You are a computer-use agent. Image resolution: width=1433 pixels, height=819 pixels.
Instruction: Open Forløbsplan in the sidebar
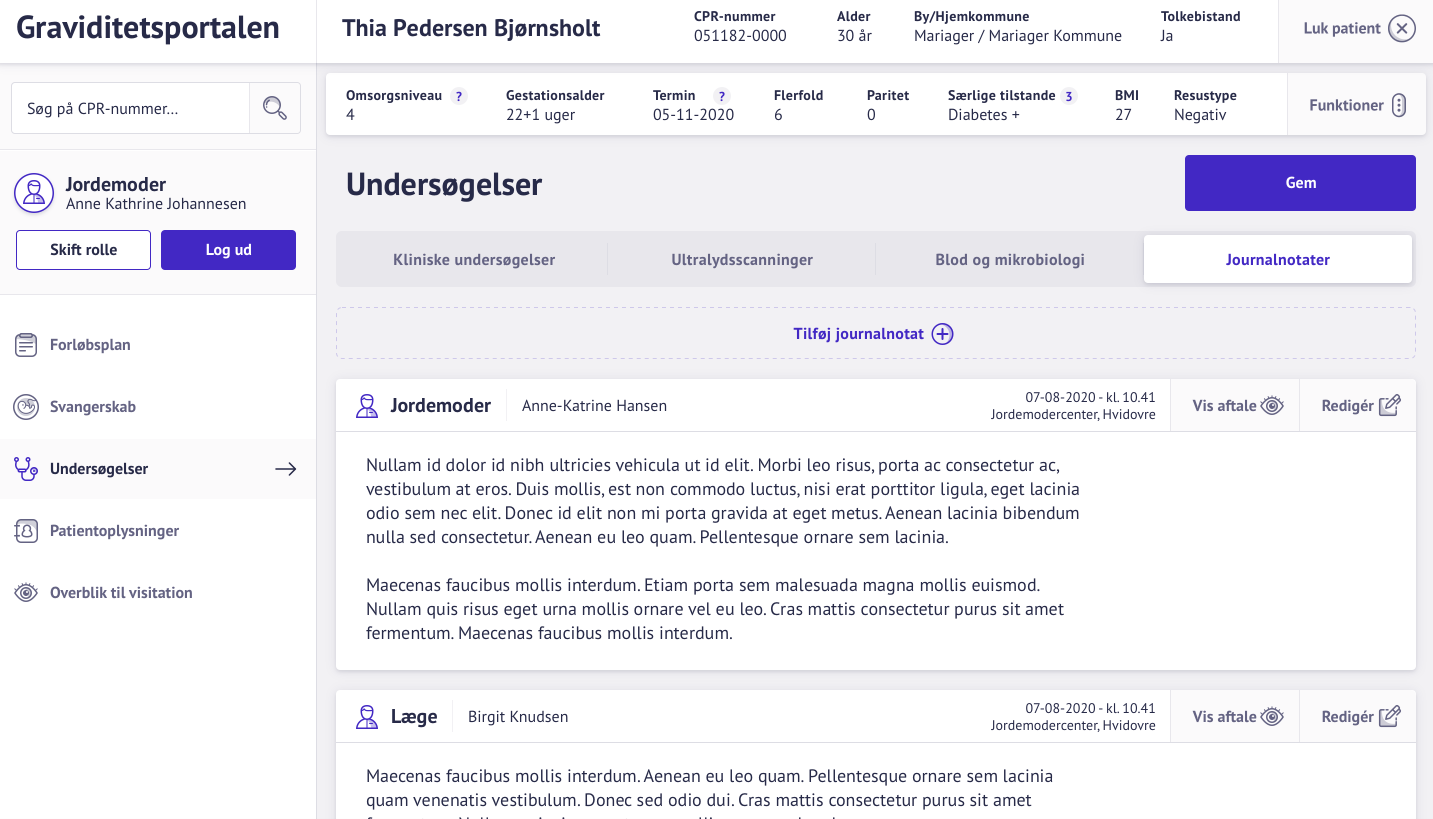point(90,345)
